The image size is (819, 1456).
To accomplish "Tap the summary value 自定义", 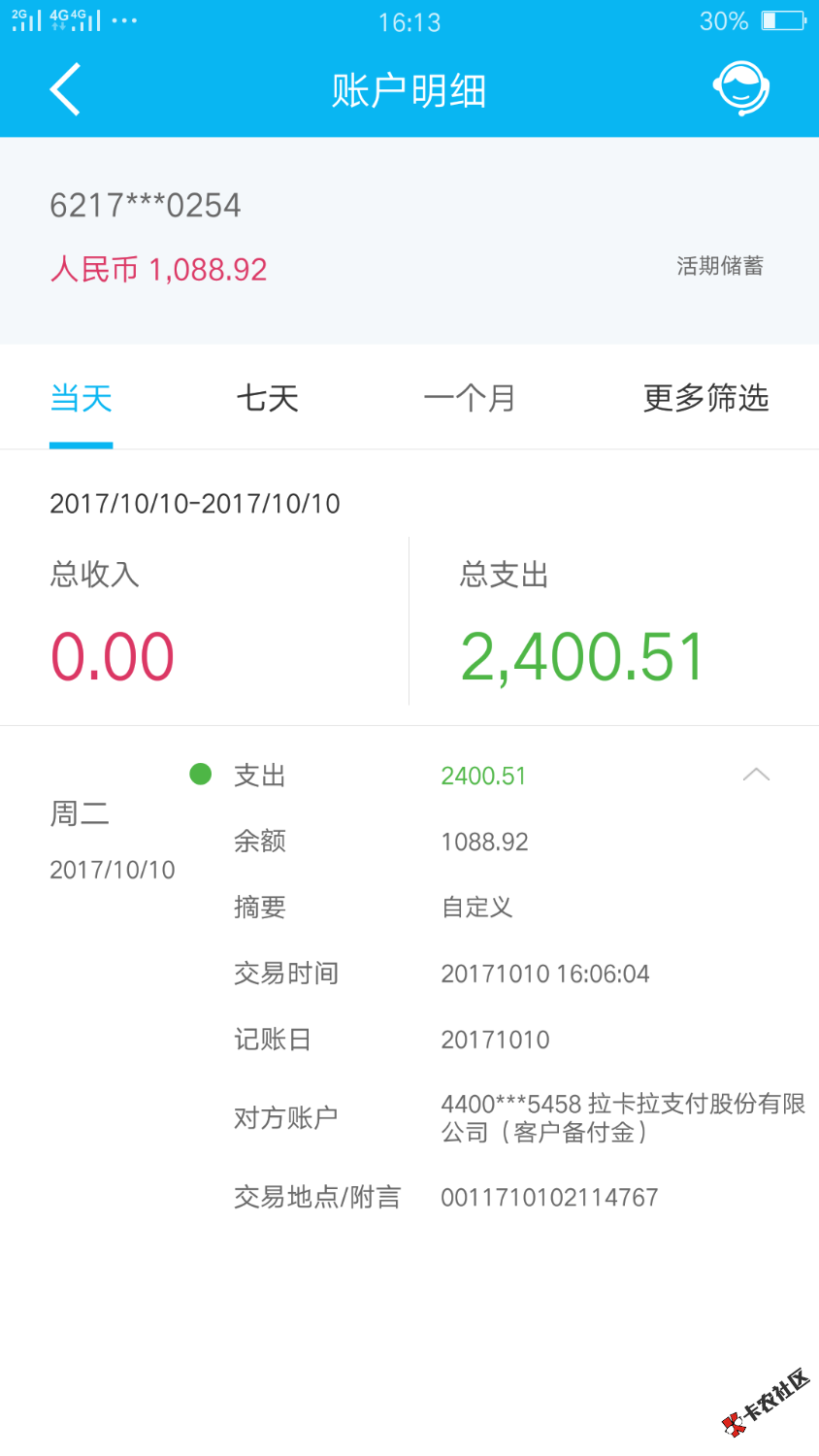I will [x=476, y=908].
